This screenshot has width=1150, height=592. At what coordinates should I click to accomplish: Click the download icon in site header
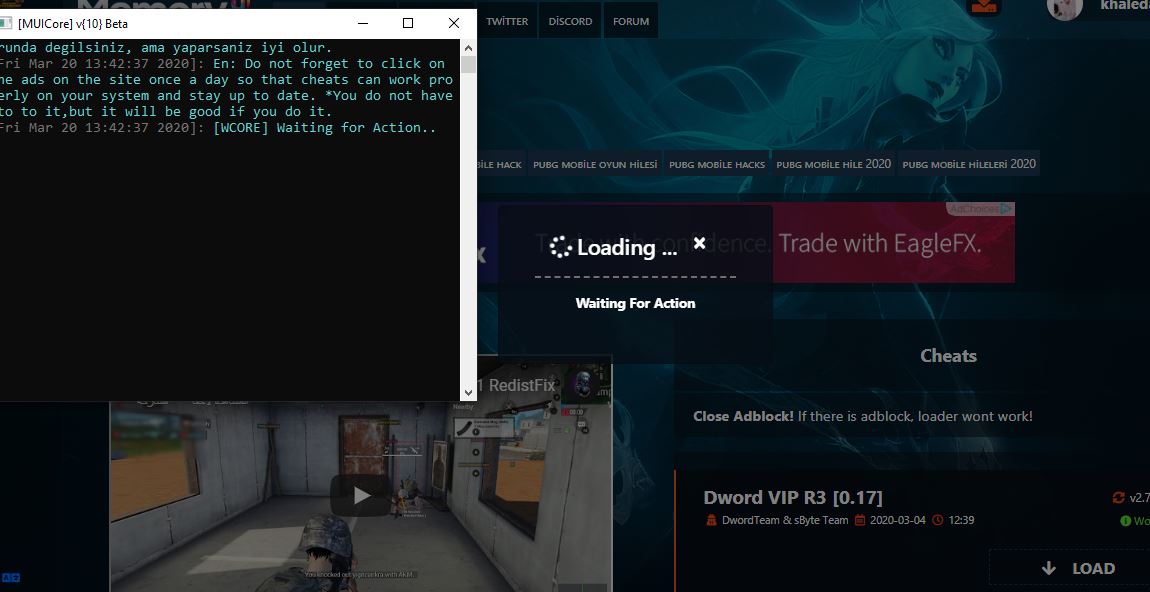(x=985, y=7)
